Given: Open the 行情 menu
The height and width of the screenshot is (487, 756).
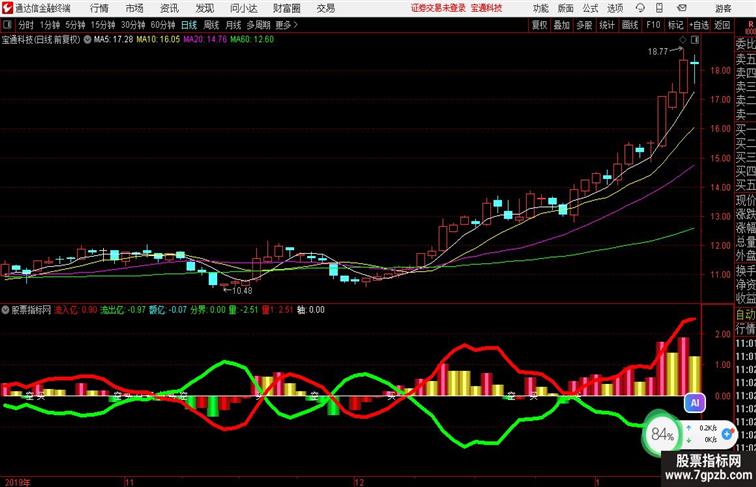Looking at the screenshot, I should tap(99, 8).
